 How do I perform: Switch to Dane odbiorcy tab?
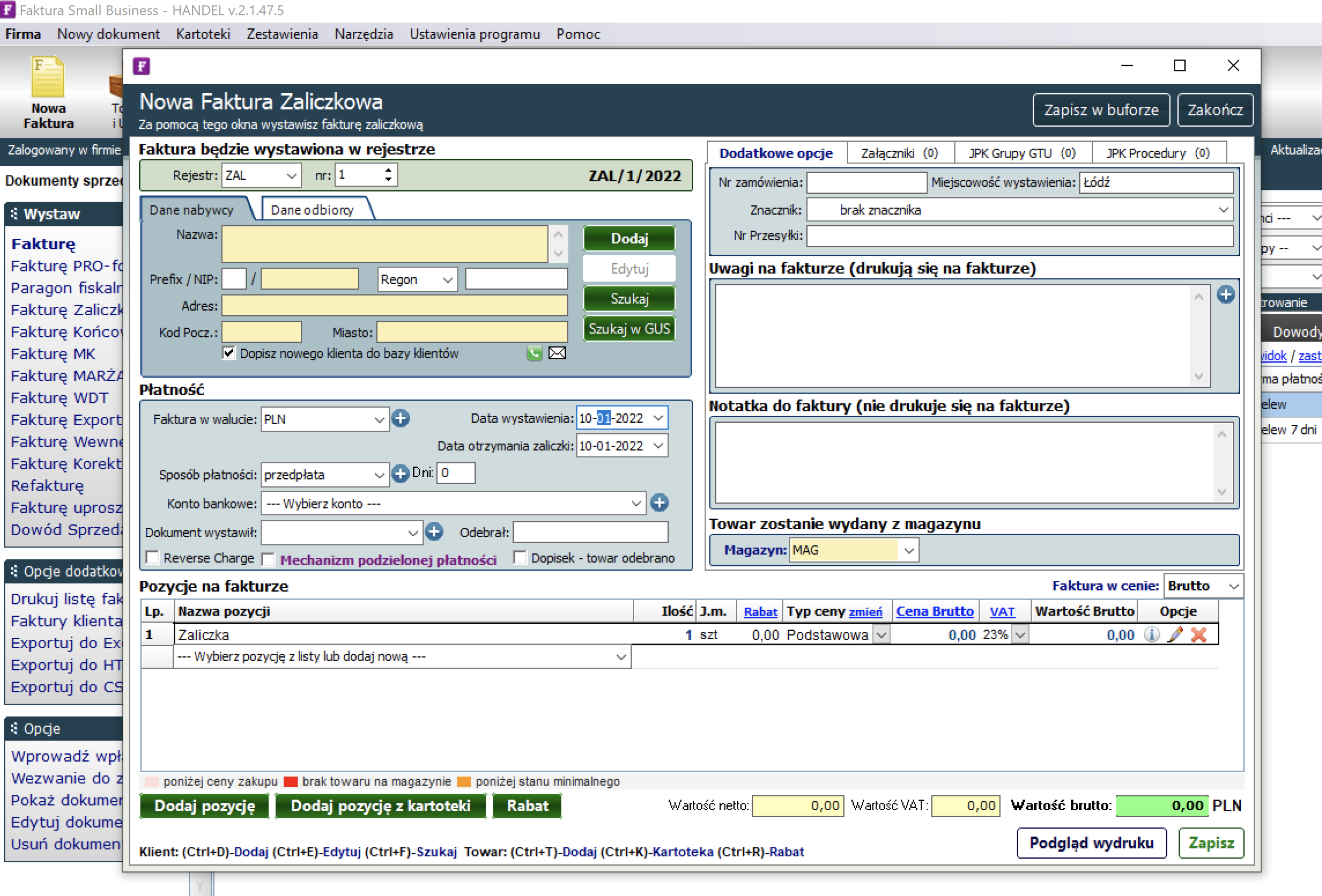pyautogui.click(x=312, y=210)
